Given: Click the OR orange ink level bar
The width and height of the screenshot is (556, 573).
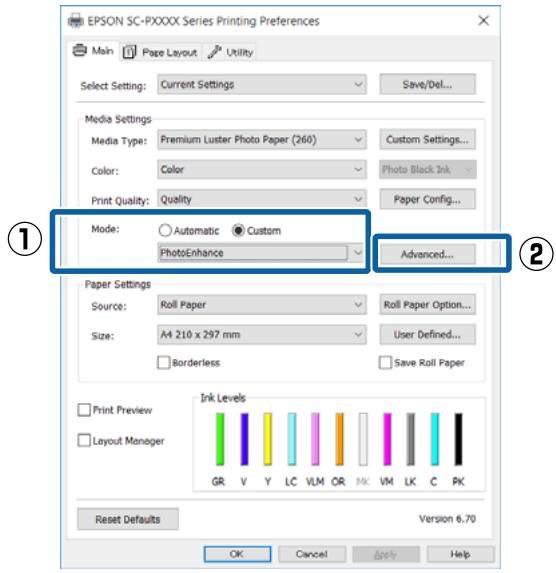Looking at the screenshot, I should (339, 439).
